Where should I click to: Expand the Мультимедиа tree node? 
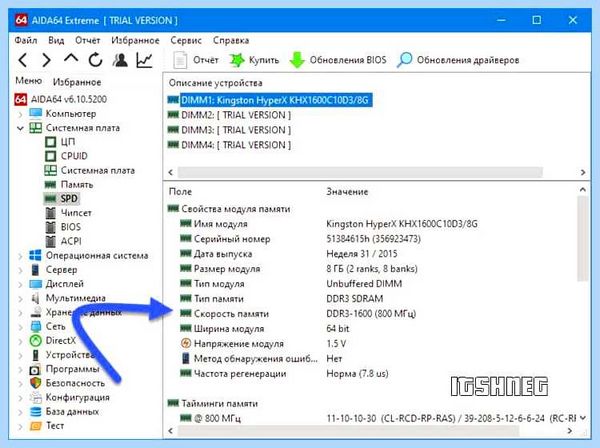click(20, 298)
